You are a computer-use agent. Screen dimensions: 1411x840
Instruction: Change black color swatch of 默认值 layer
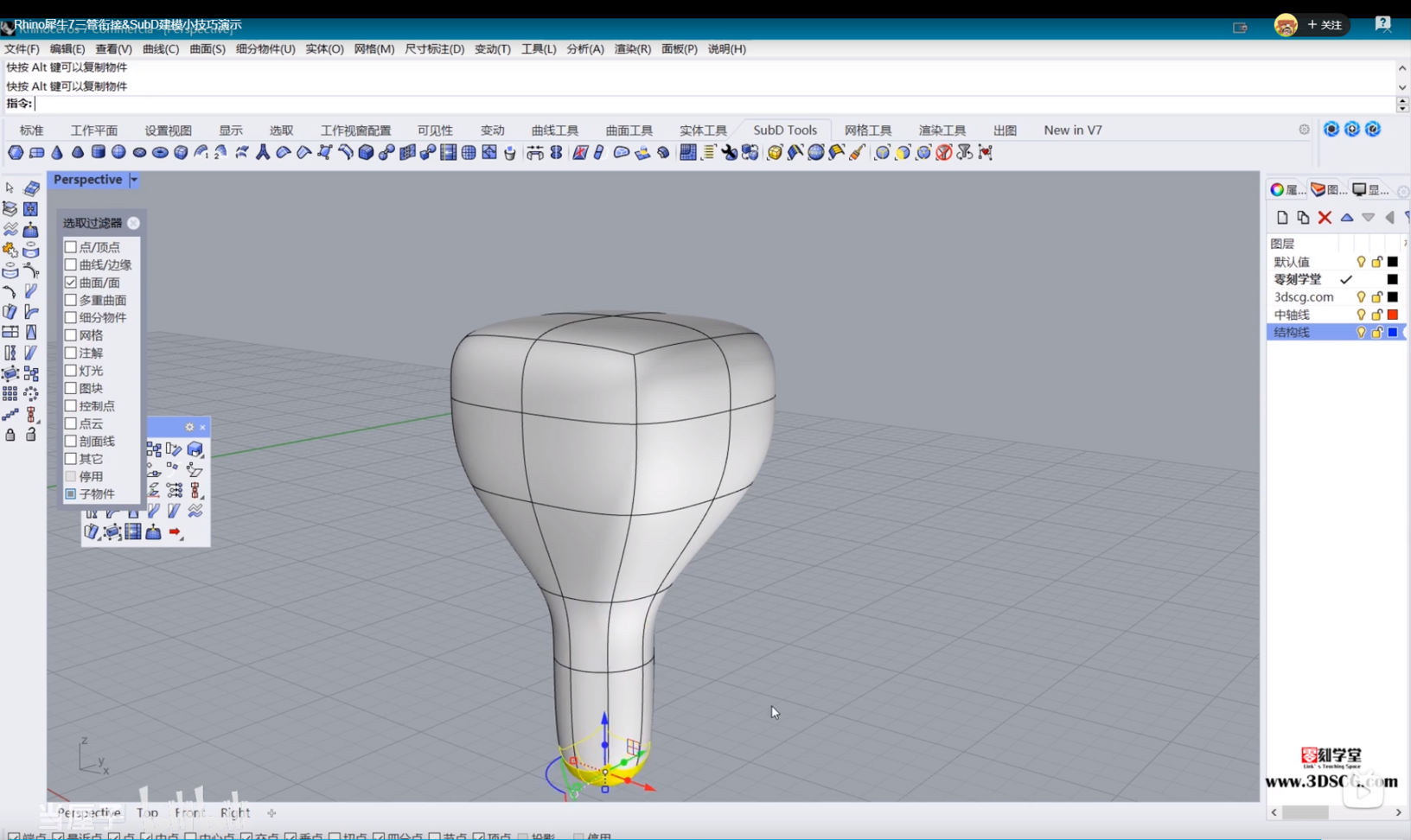click(x=1392, y=262)
